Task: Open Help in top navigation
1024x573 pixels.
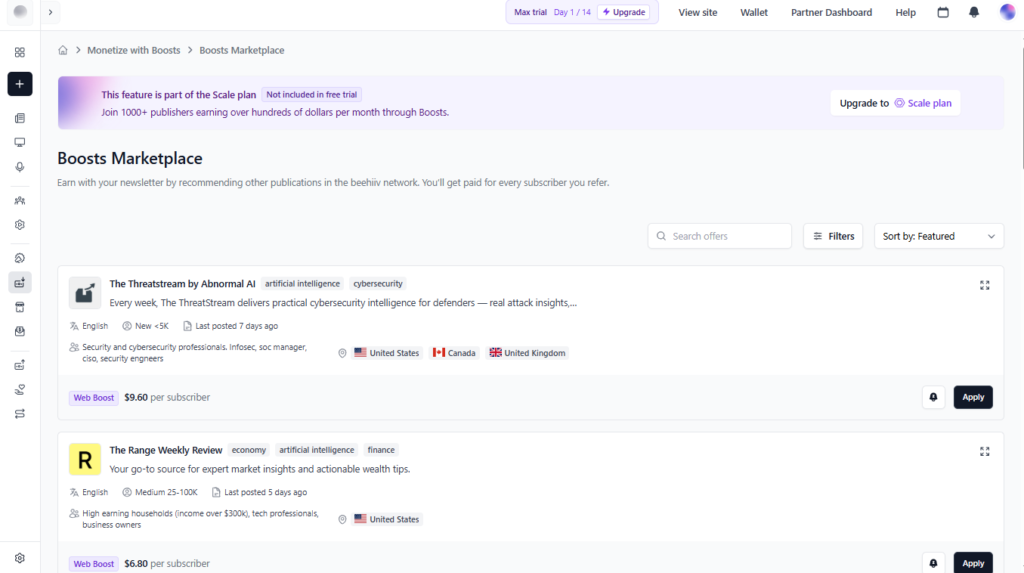Action: (905, 12)
